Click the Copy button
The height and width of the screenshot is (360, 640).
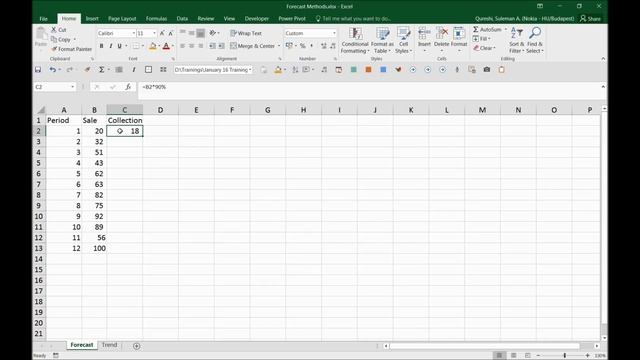(61, 40)
